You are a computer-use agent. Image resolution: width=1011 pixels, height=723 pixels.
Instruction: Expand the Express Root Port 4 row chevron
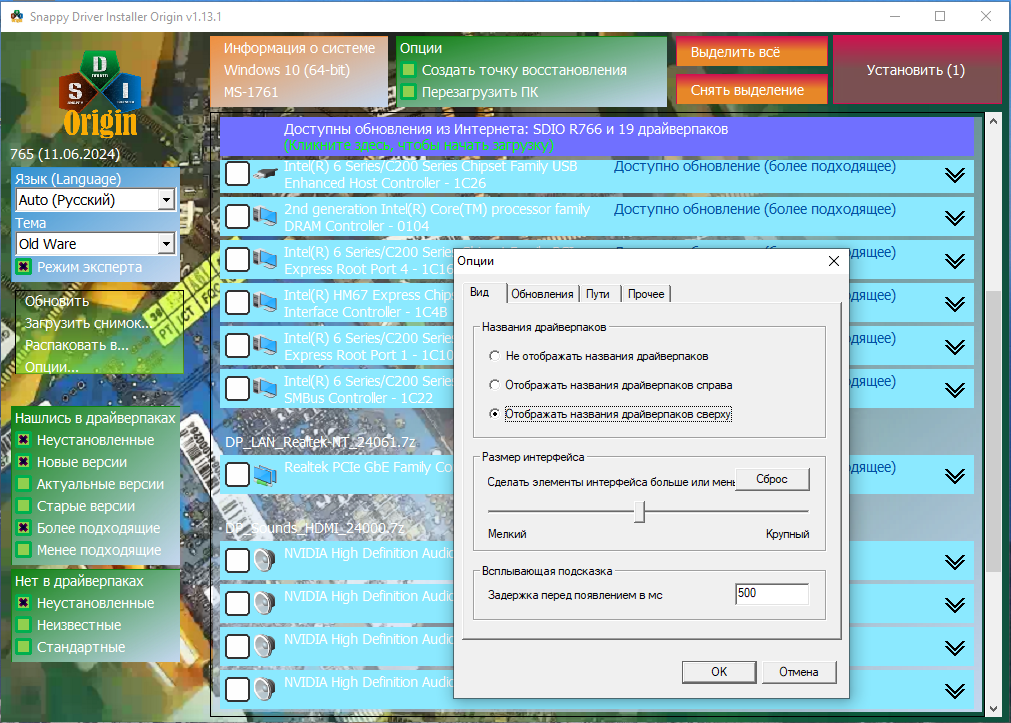click(x=954, y=261)
